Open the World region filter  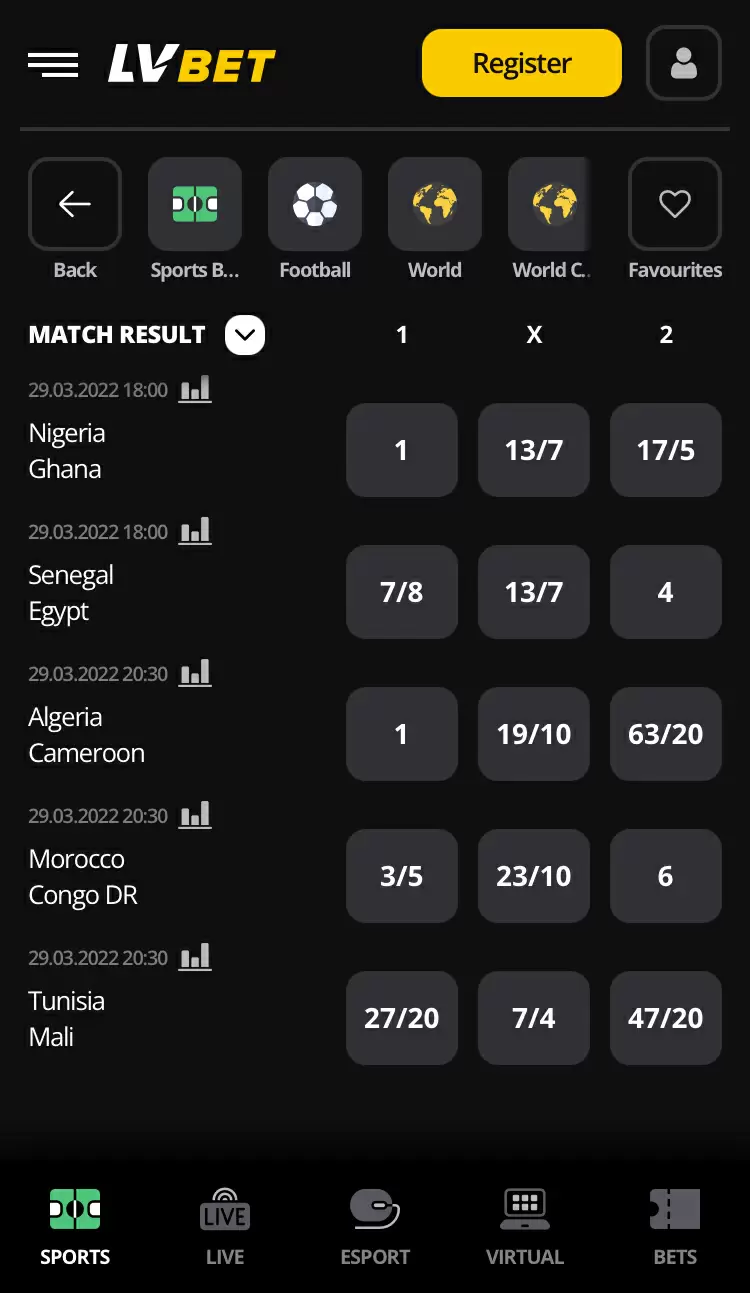[x=435, y=205]
